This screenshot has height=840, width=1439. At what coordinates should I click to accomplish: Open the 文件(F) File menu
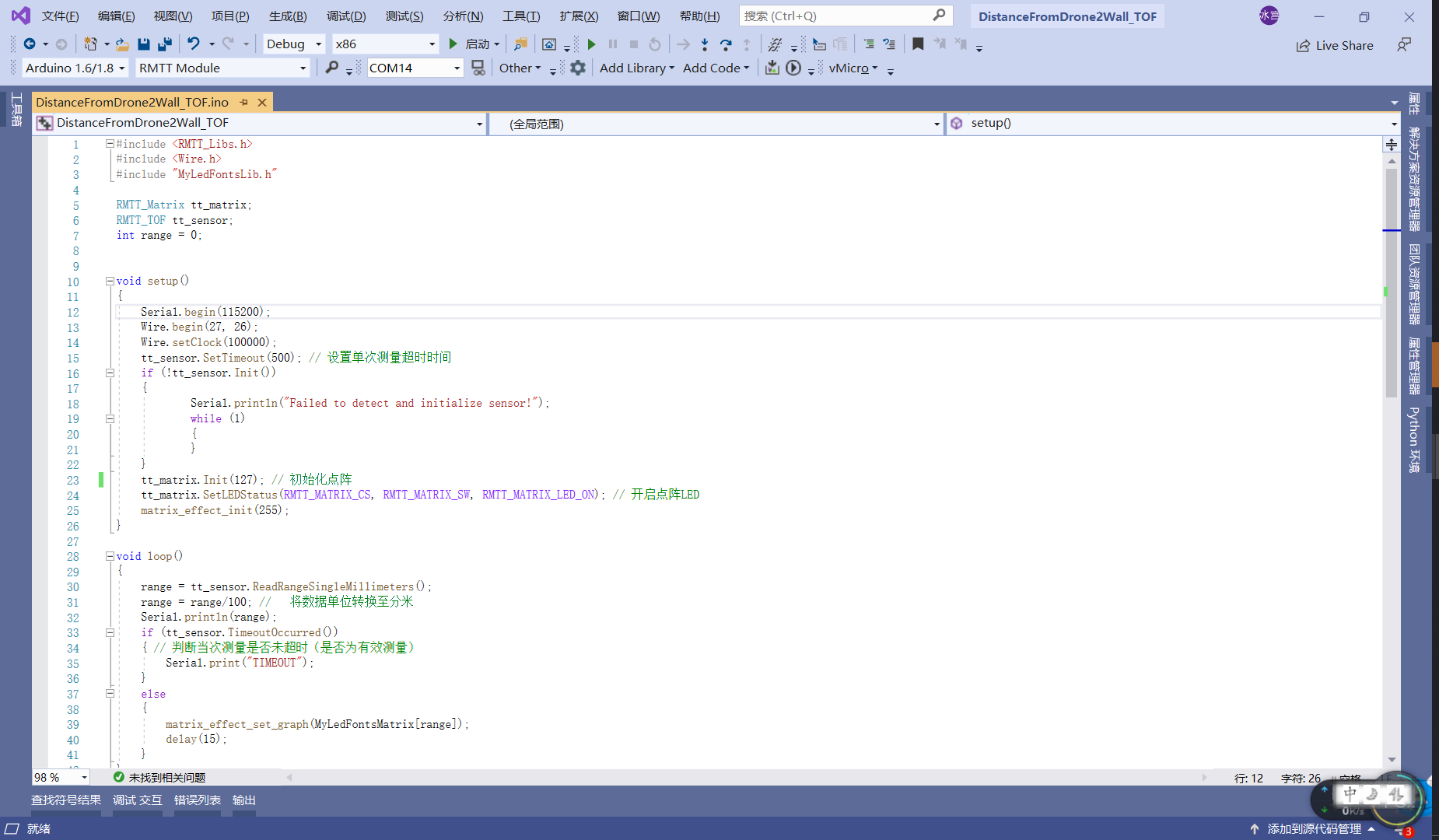coord(60,16)
